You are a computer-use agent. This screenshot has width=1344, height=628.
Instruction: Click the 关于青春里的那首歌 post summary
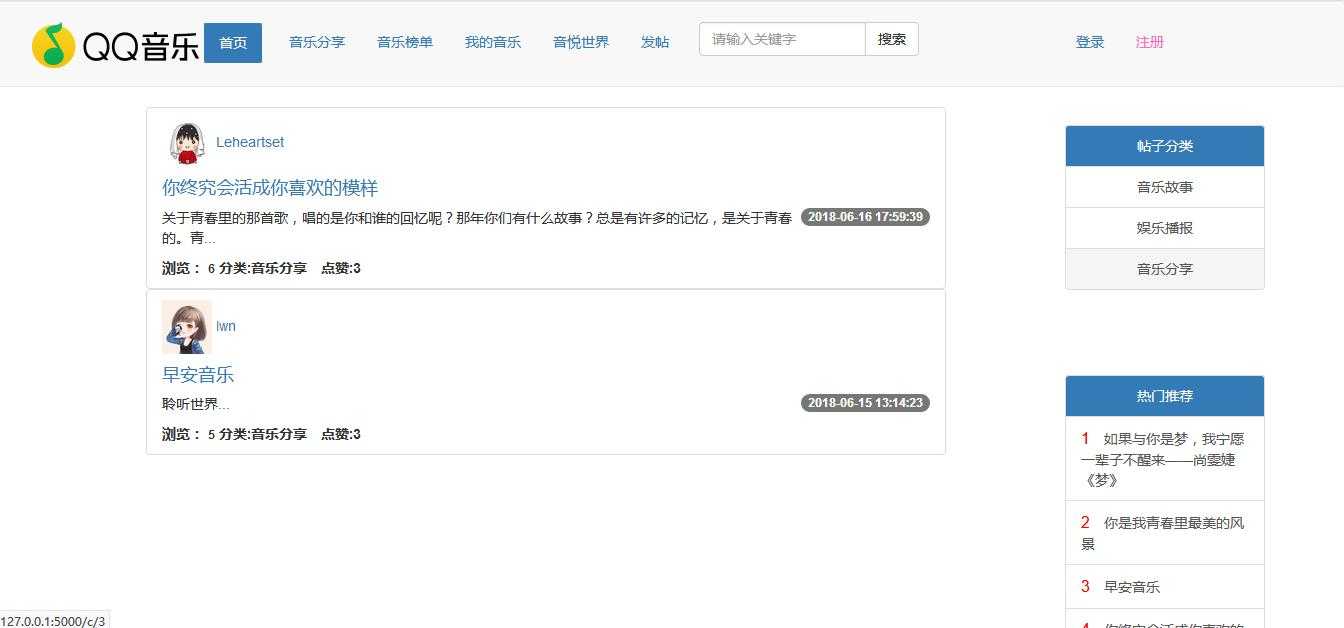(477, 228)
